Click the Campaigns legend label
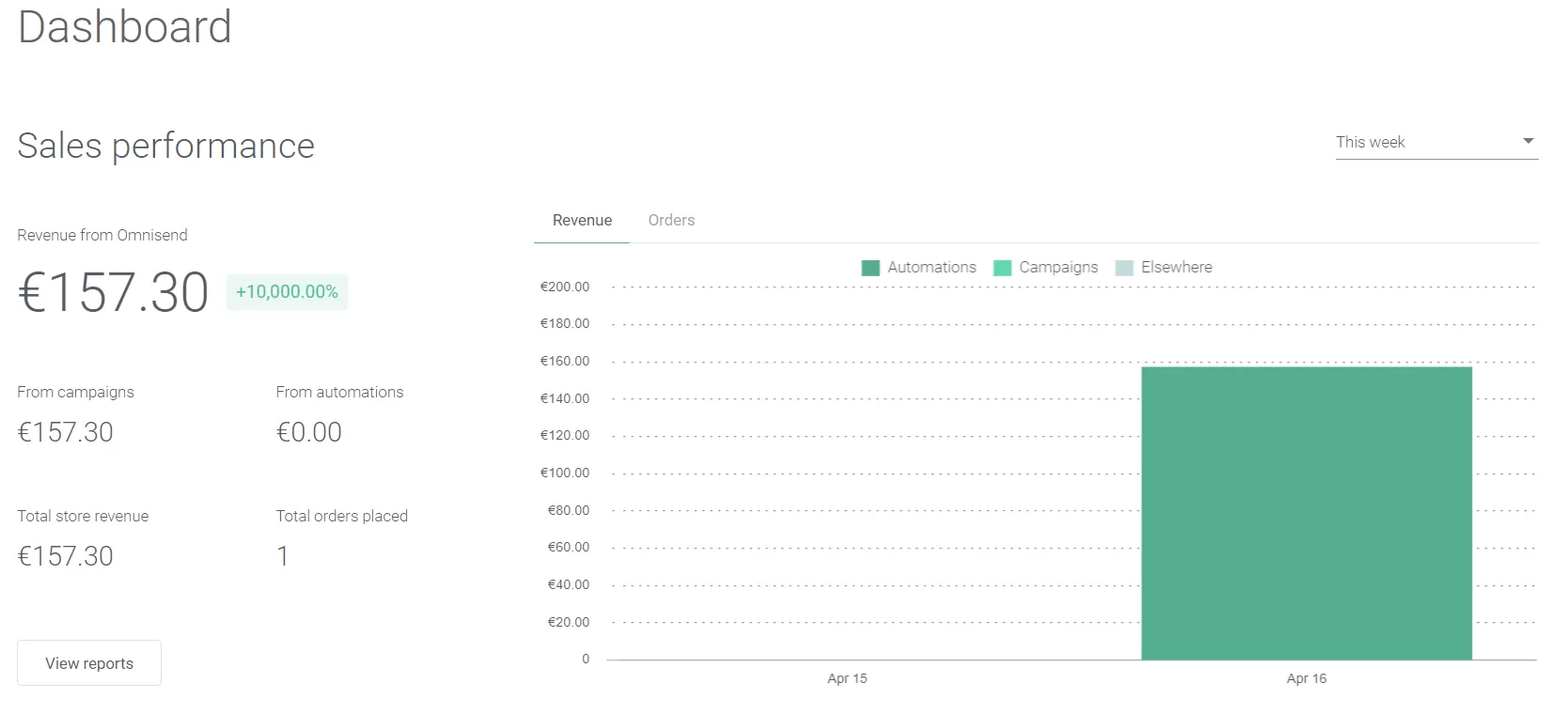 (1058, 268)
